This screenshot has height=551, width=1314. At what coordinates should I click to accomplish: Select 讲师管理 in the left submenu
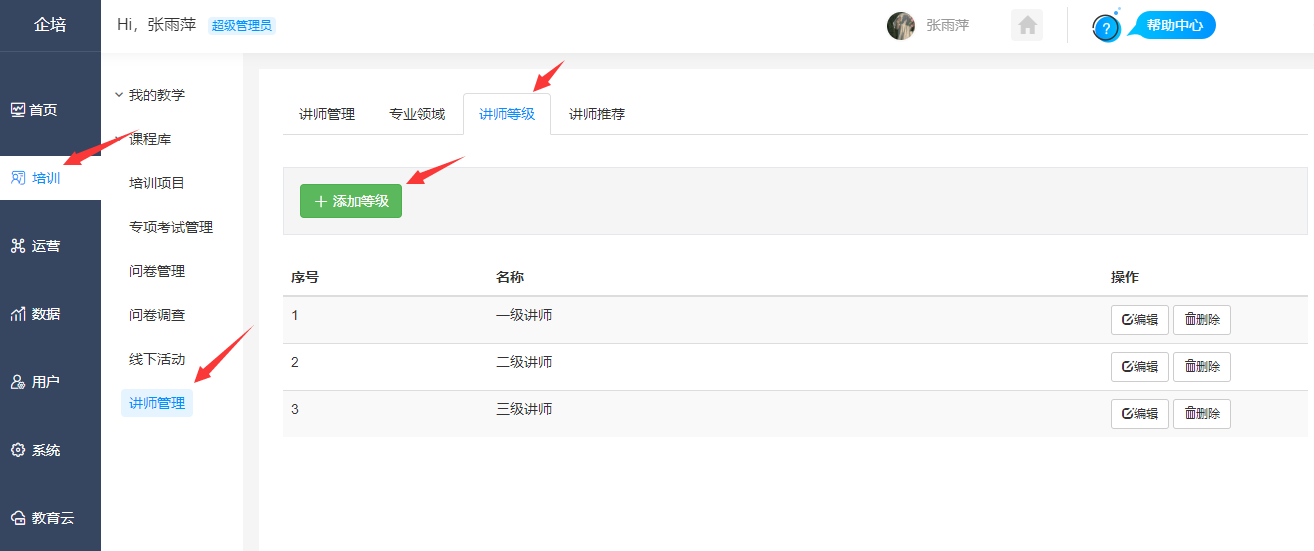(157, 403)
